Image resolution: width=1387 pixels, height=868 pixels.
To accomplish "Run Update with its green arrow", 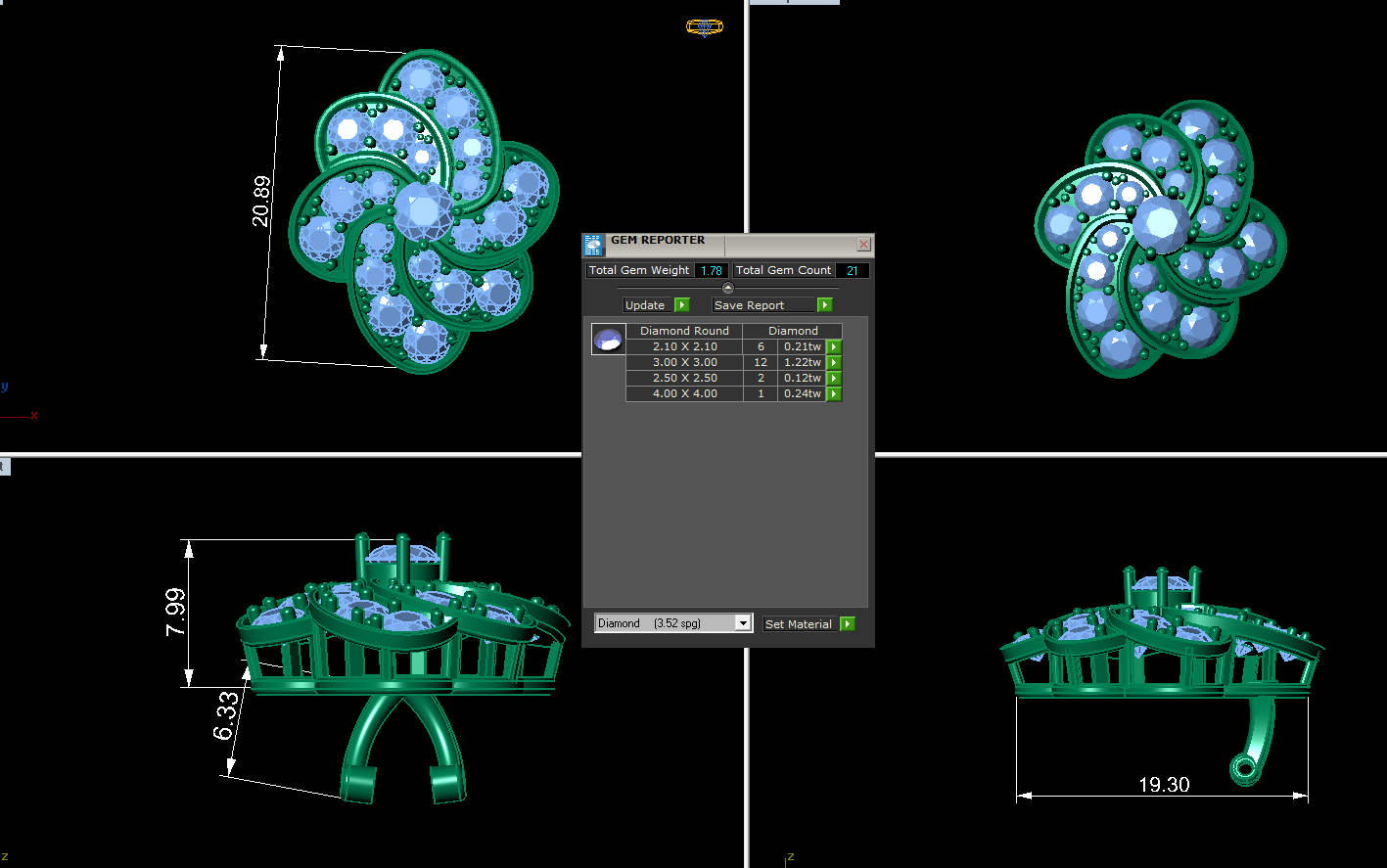I will coord(682,305).
